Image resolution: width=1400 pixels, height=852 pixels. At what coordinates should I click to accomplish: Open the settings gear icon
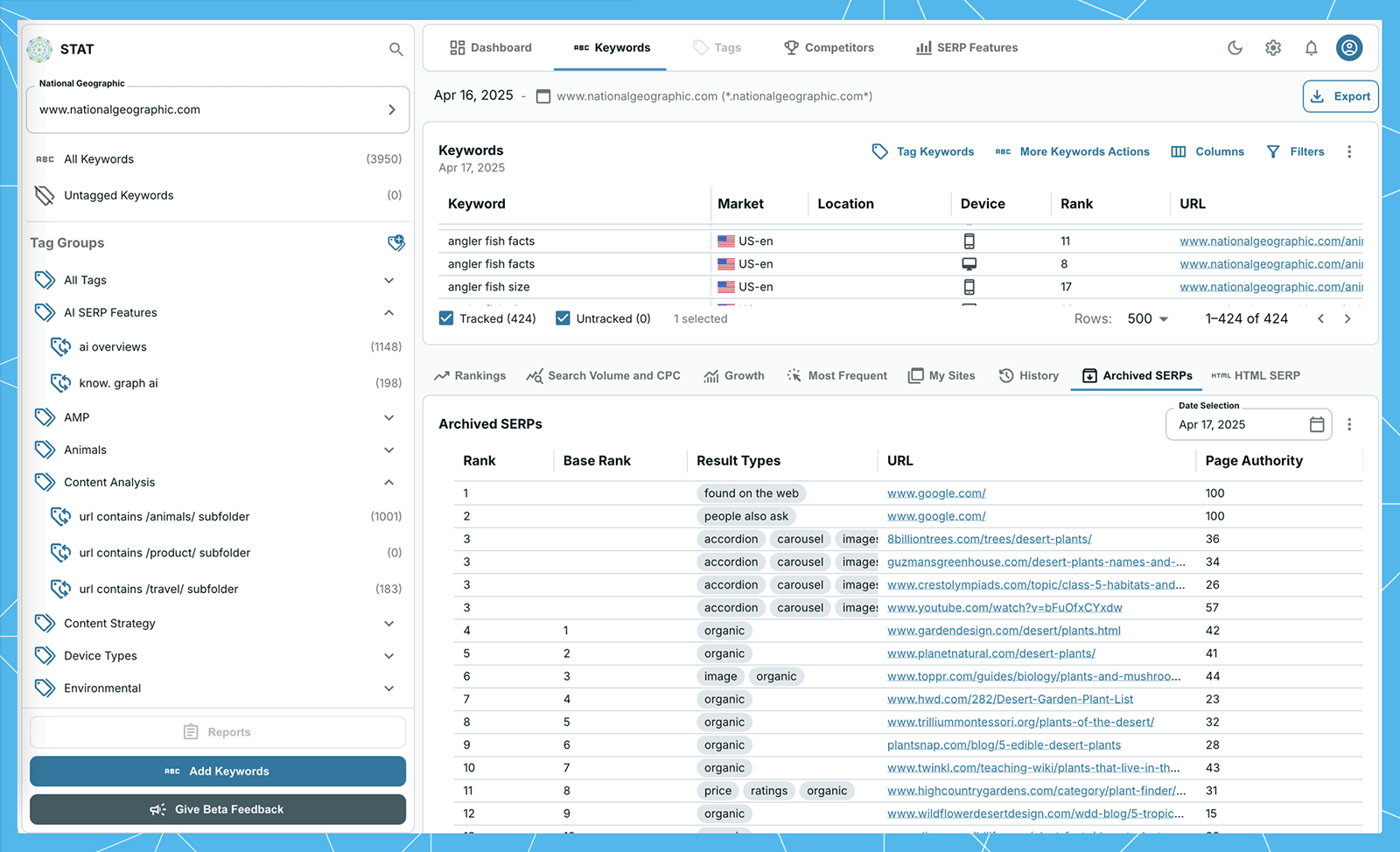pyautogui.click(x=1273, y=48)
